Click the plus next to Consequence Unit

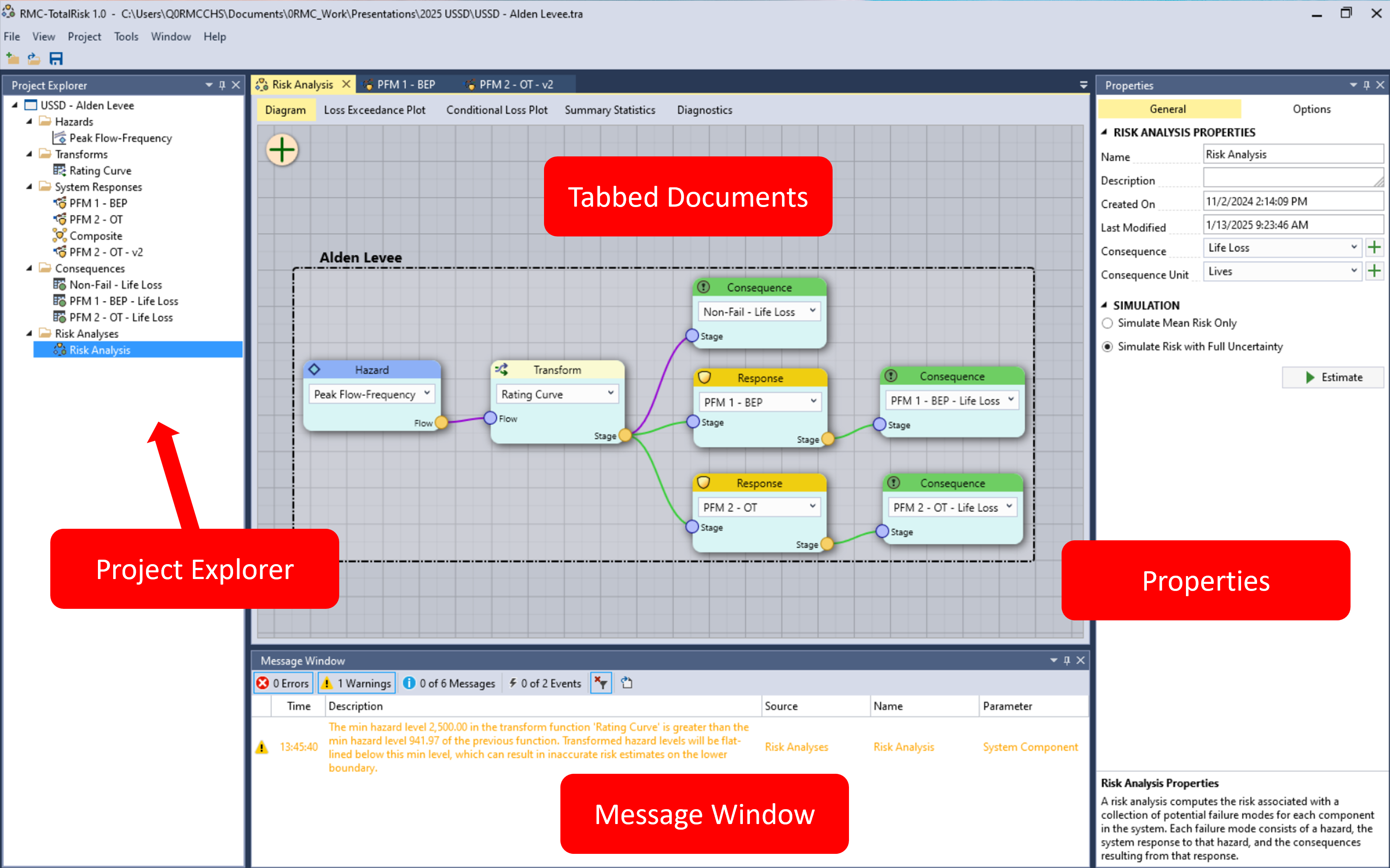tap(1374, 271)
